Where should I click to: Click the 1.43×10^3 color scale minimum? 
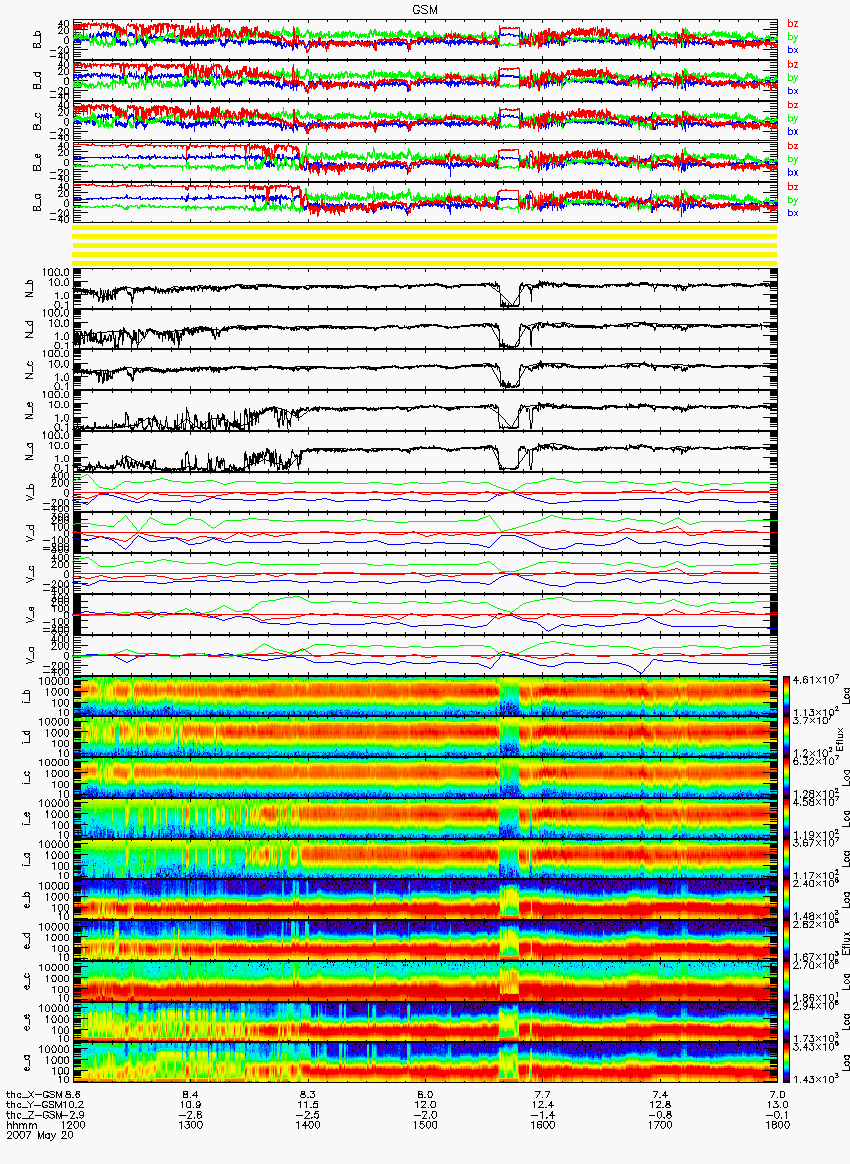818,1077
